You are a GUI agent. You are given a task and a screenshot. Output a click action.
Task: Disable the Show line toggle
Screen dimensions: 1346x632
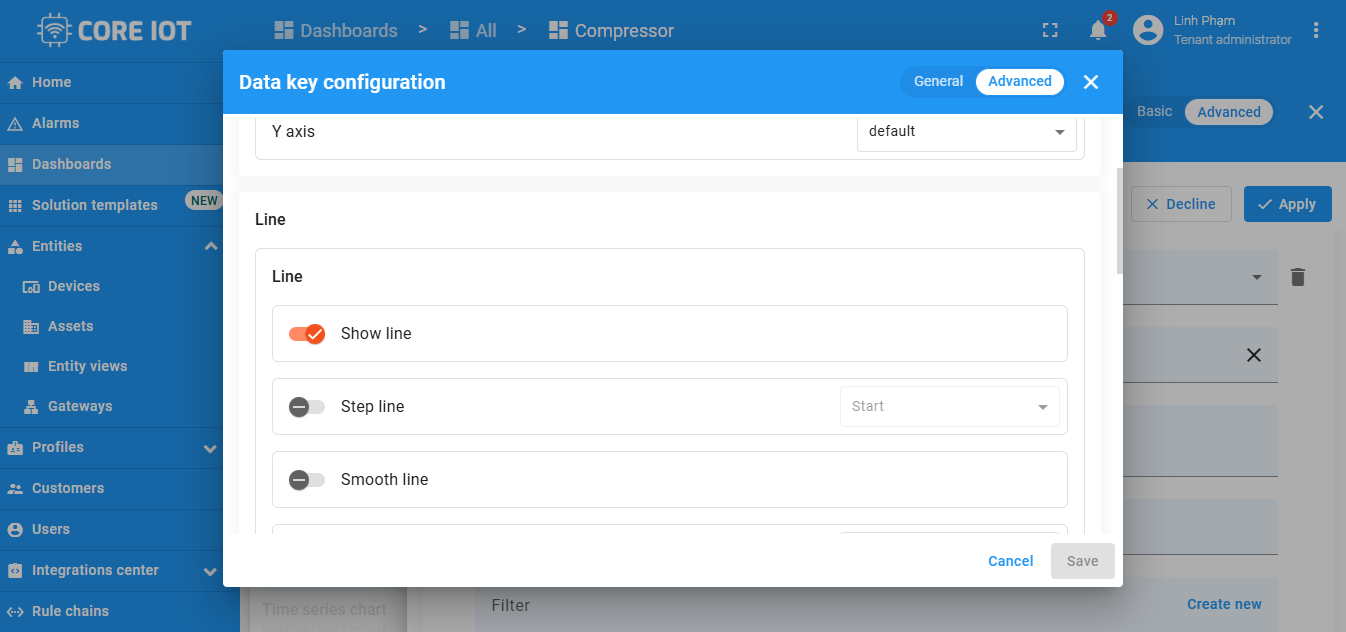point(307,334)
